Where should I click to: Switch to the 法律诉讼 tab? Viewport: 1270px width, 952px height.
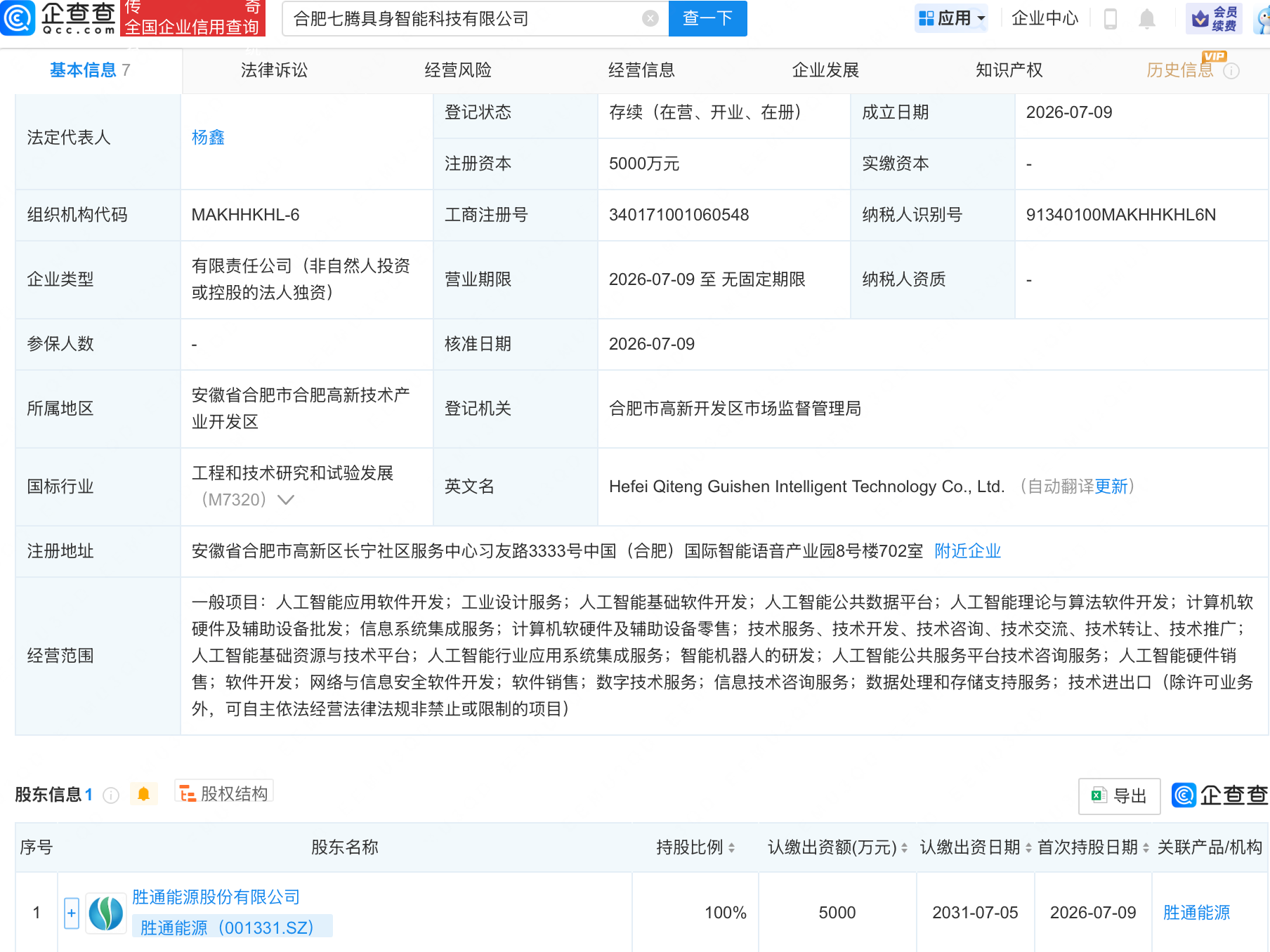coord(274,70)
